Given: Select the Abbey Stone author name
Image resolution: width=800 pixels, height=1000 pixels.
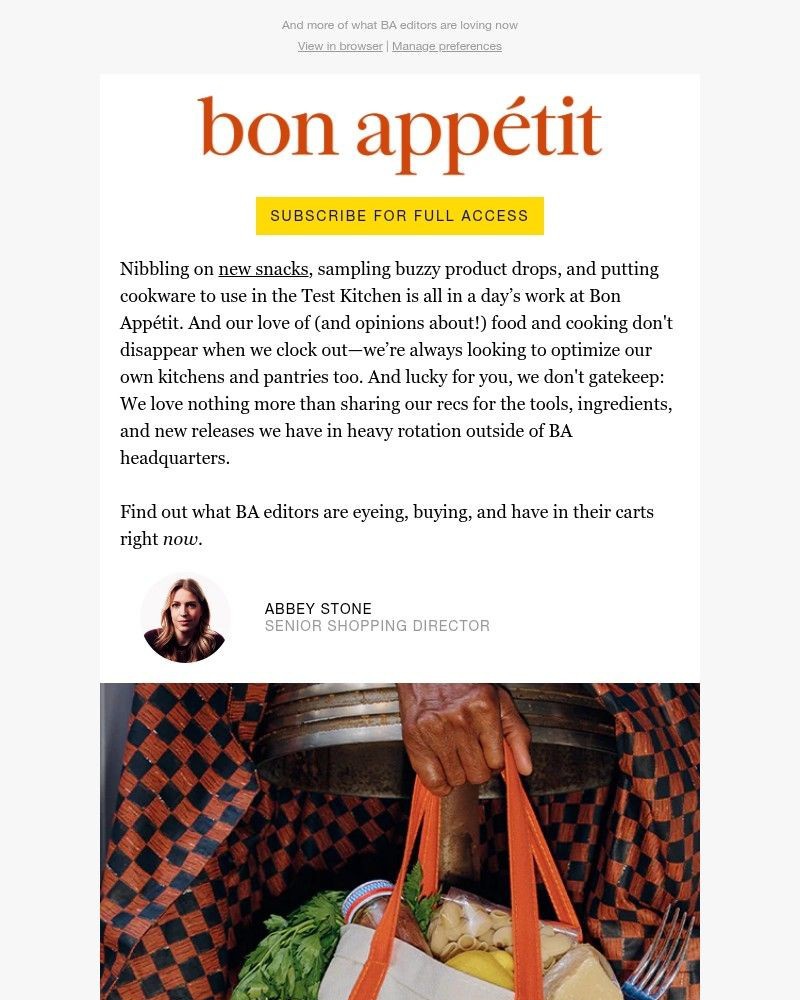Looking at the screenshot, I should pyautogui.click(x=318, y=609).
